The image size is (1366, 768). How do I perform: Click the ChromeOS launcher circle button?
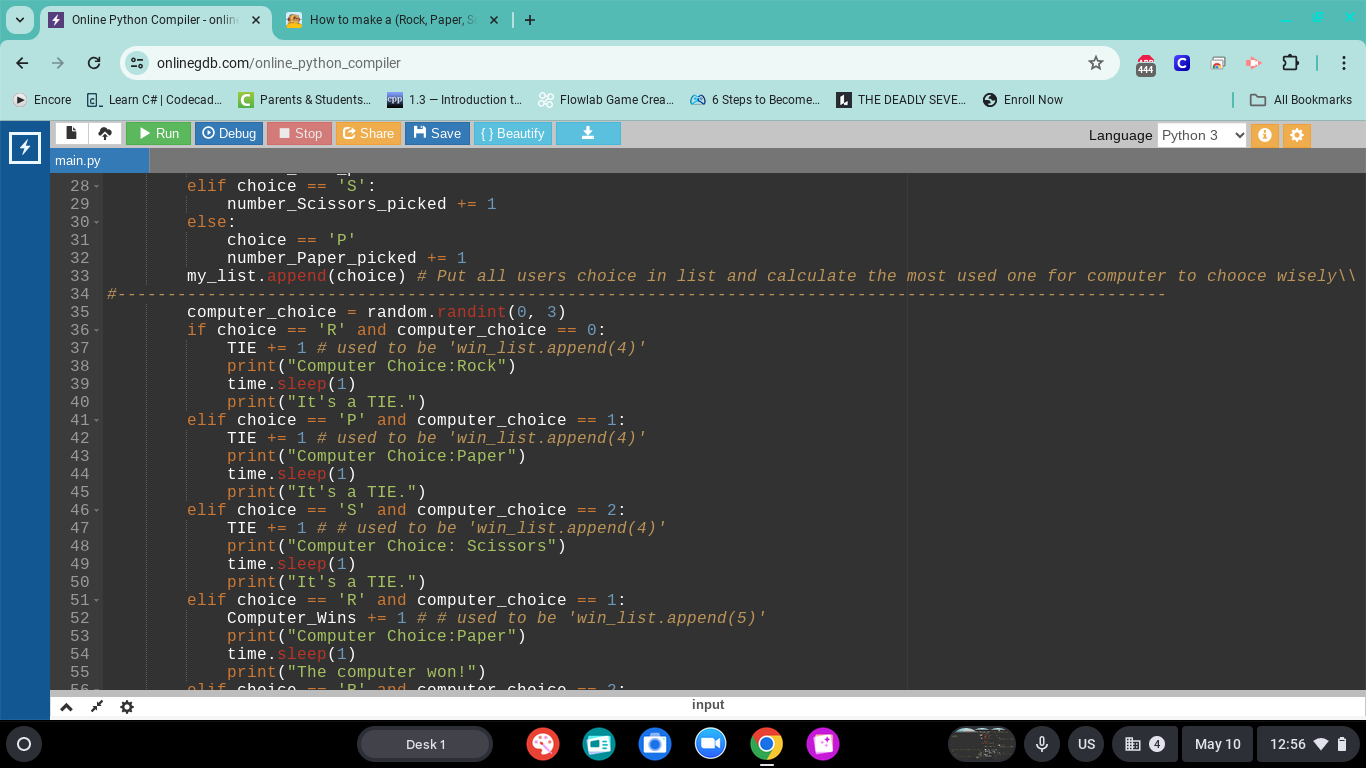[24, 744]
